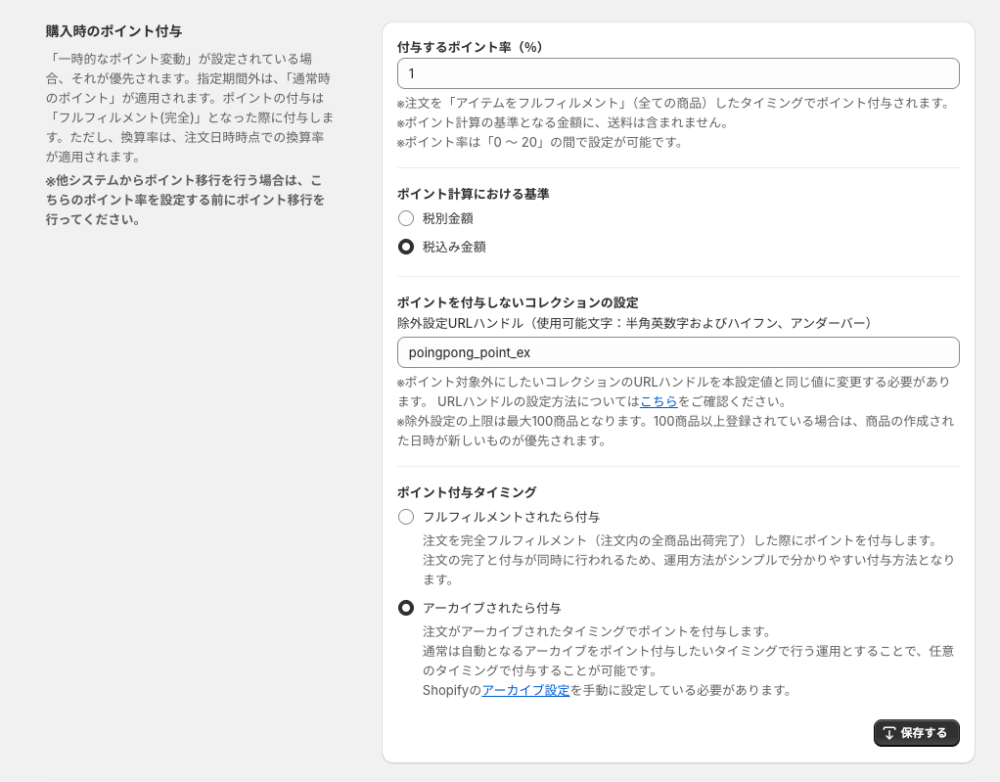
Task: Select the 税込み金額 radio button
Action: coord(406,247)
